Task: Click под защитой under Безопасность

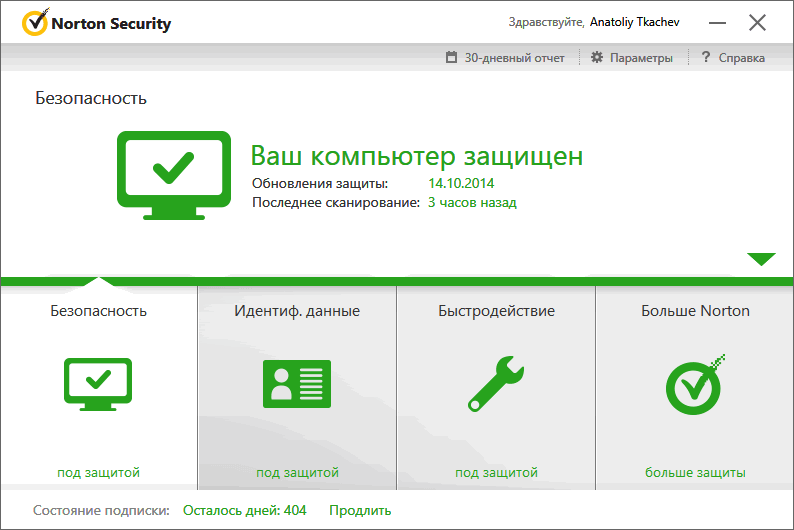Action: 98,472
